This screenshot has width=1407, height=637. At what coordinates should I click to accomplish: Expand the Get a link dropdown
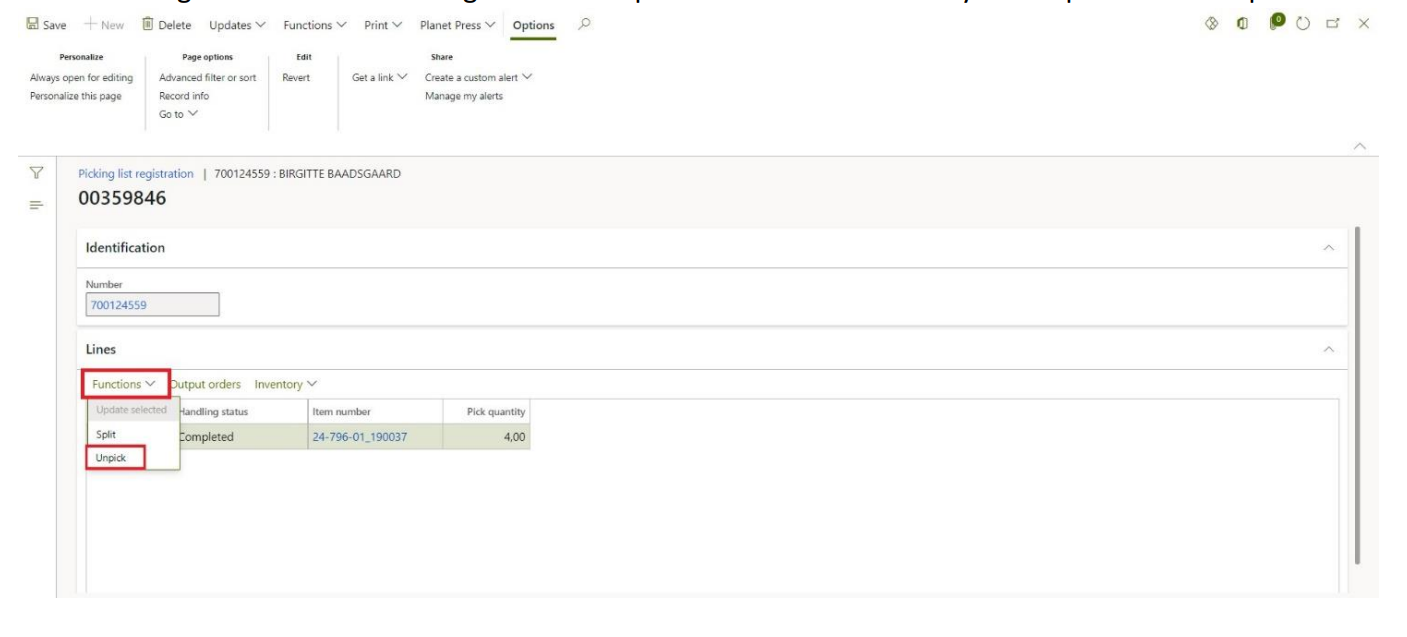click(x=379, y=78)
